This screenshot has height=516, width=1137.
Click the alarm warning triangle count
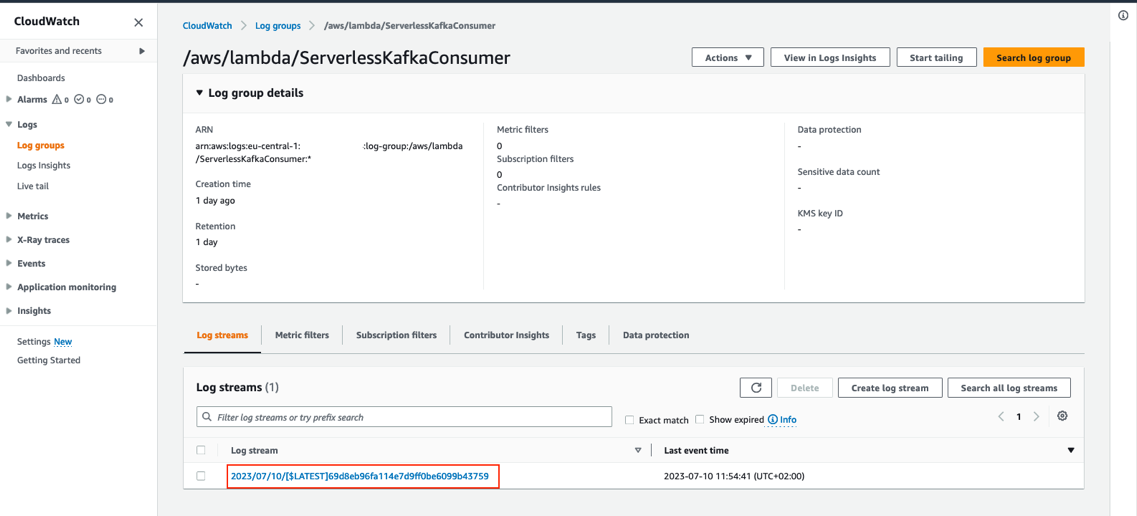[x=60, y=99]
